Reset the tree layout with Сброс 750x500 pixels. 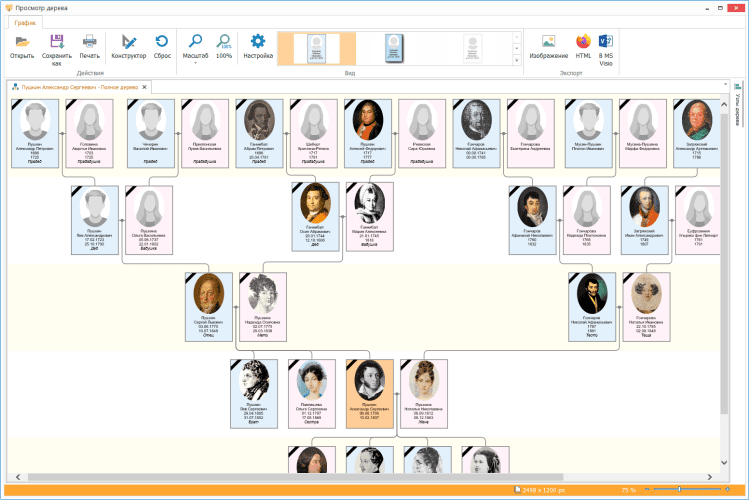point(162,47)
